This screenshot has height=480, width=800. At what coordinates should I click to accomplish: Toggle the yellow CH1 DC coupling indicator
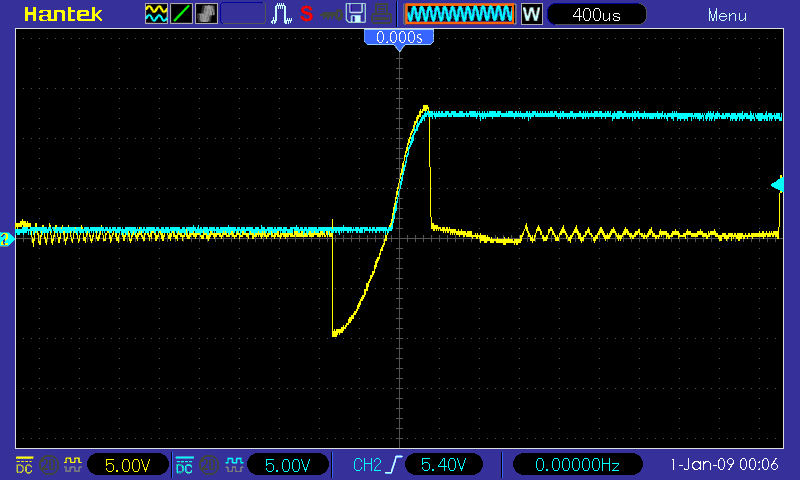tap(24, 465)
